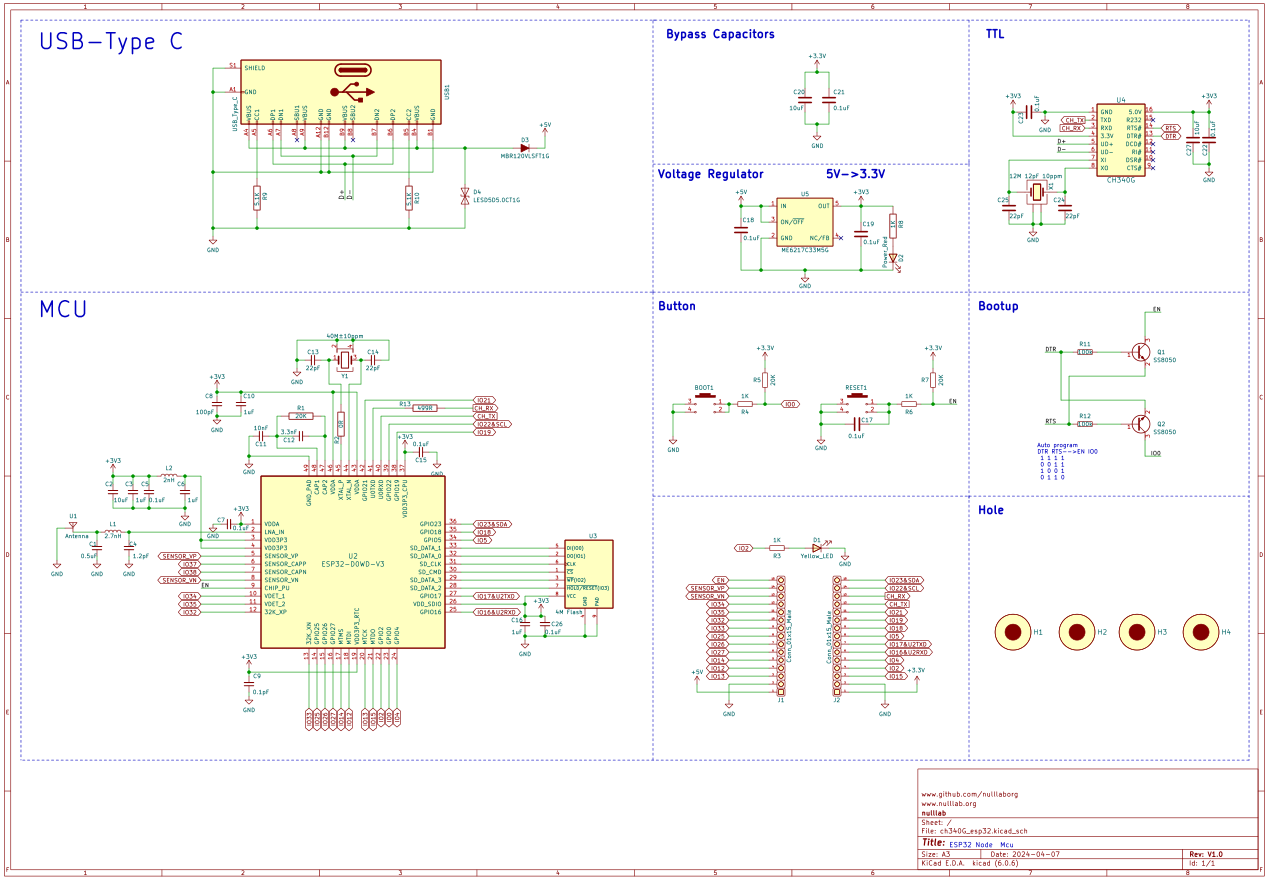This screenshot has width=1271, height=881.
Task: Click the +5V power symbol beside D3
Action: click(x=545, y=128)
